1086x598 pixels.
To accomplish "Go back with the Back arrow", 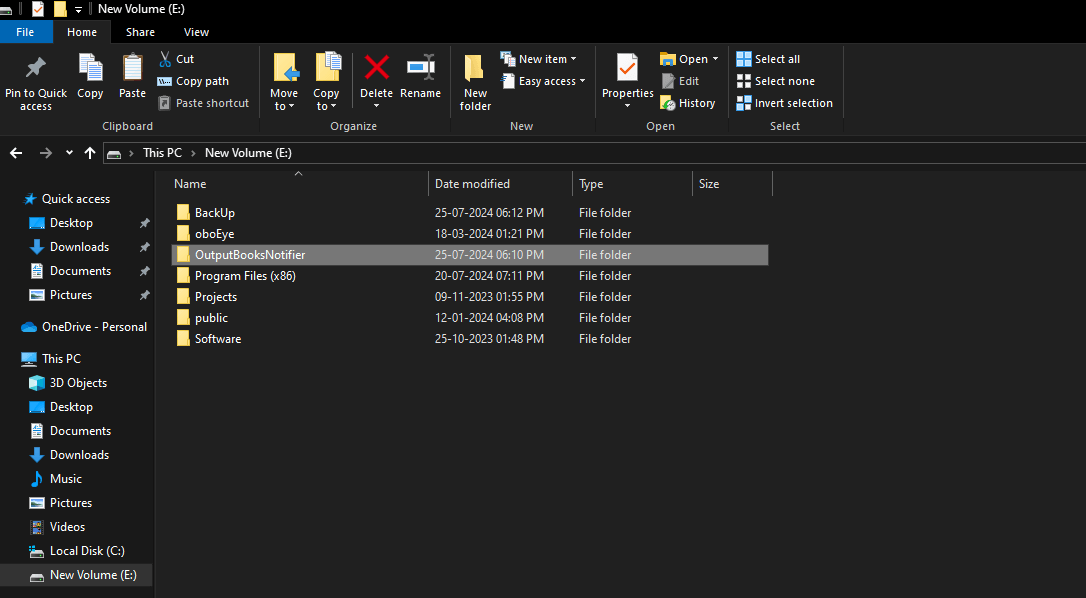I will click(x=16, y=153).
